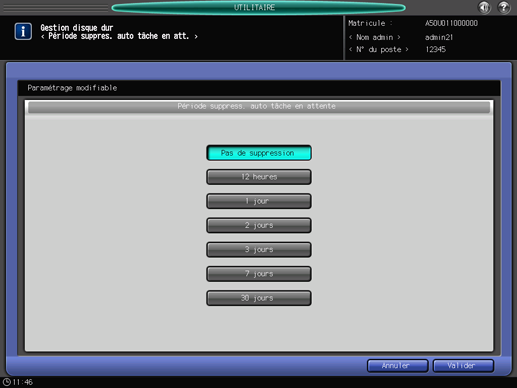Click the Période suppres. auto tâche breadcrumb
This screenshot has width=517, height=388.
coord(119,36)
